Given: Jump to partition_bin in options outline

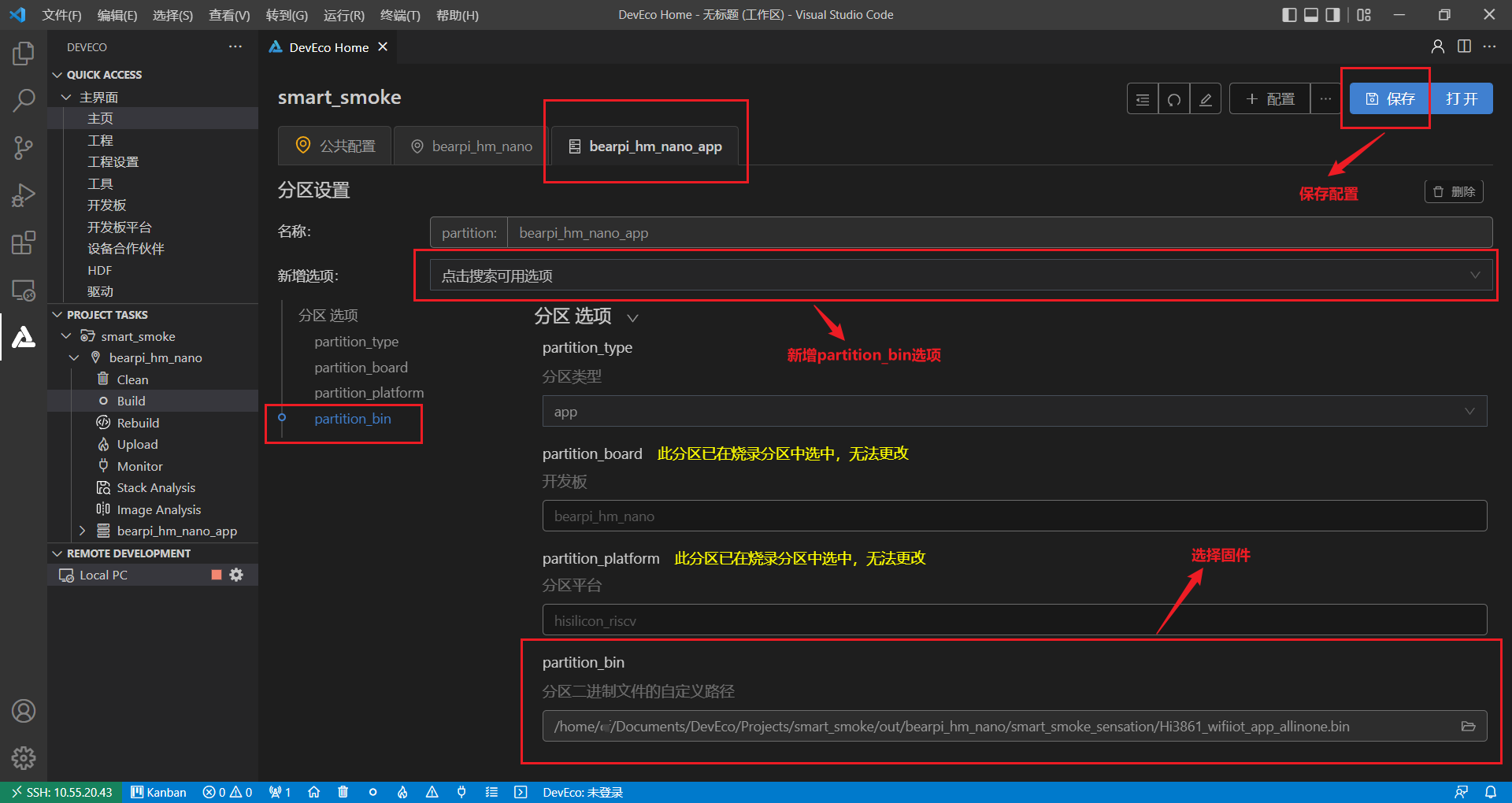Looking at the screenshot, I should pyautogui.click(x=353, y=419).
